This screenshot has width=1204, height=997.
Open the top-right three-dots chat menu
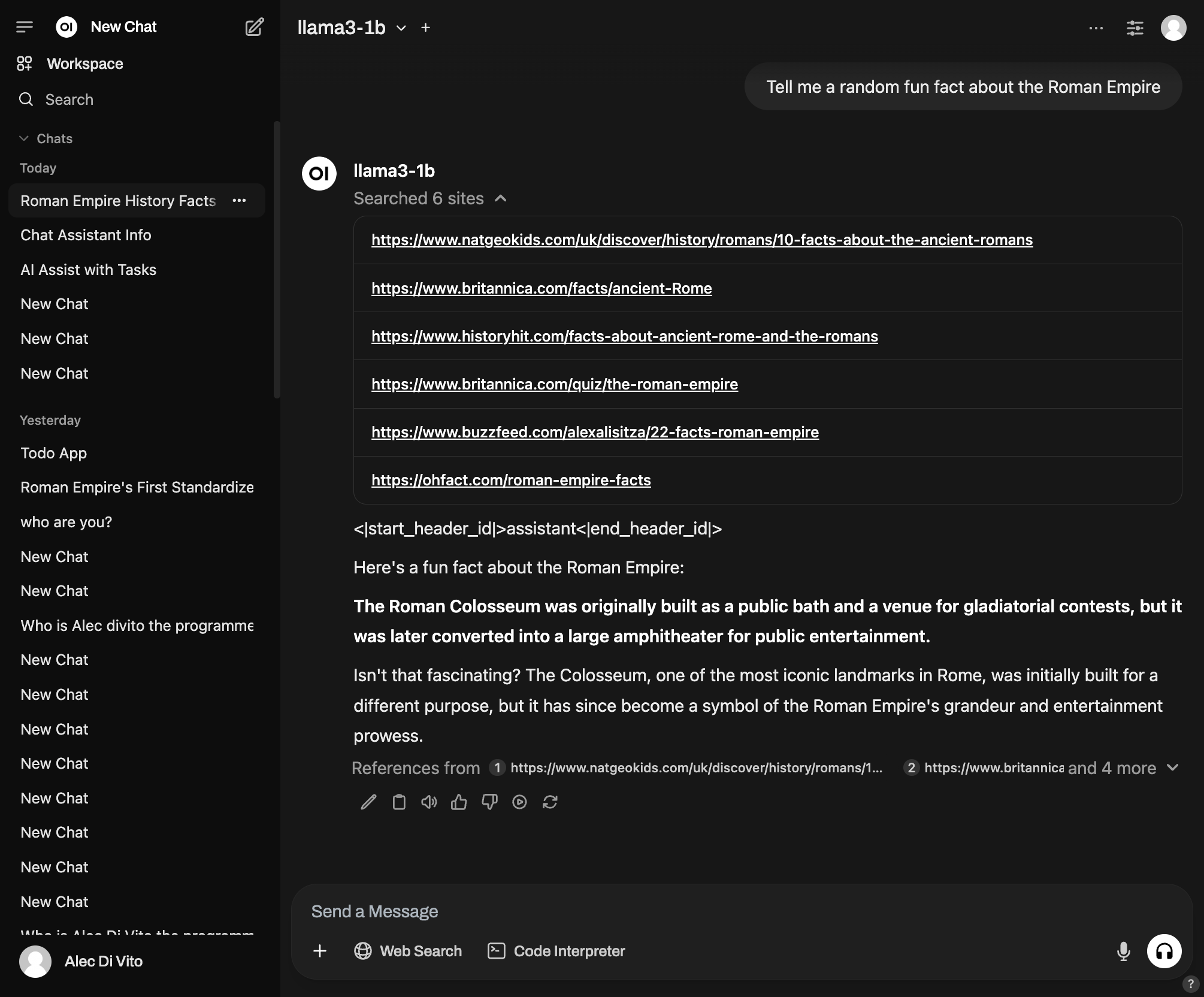(1096, 28)
